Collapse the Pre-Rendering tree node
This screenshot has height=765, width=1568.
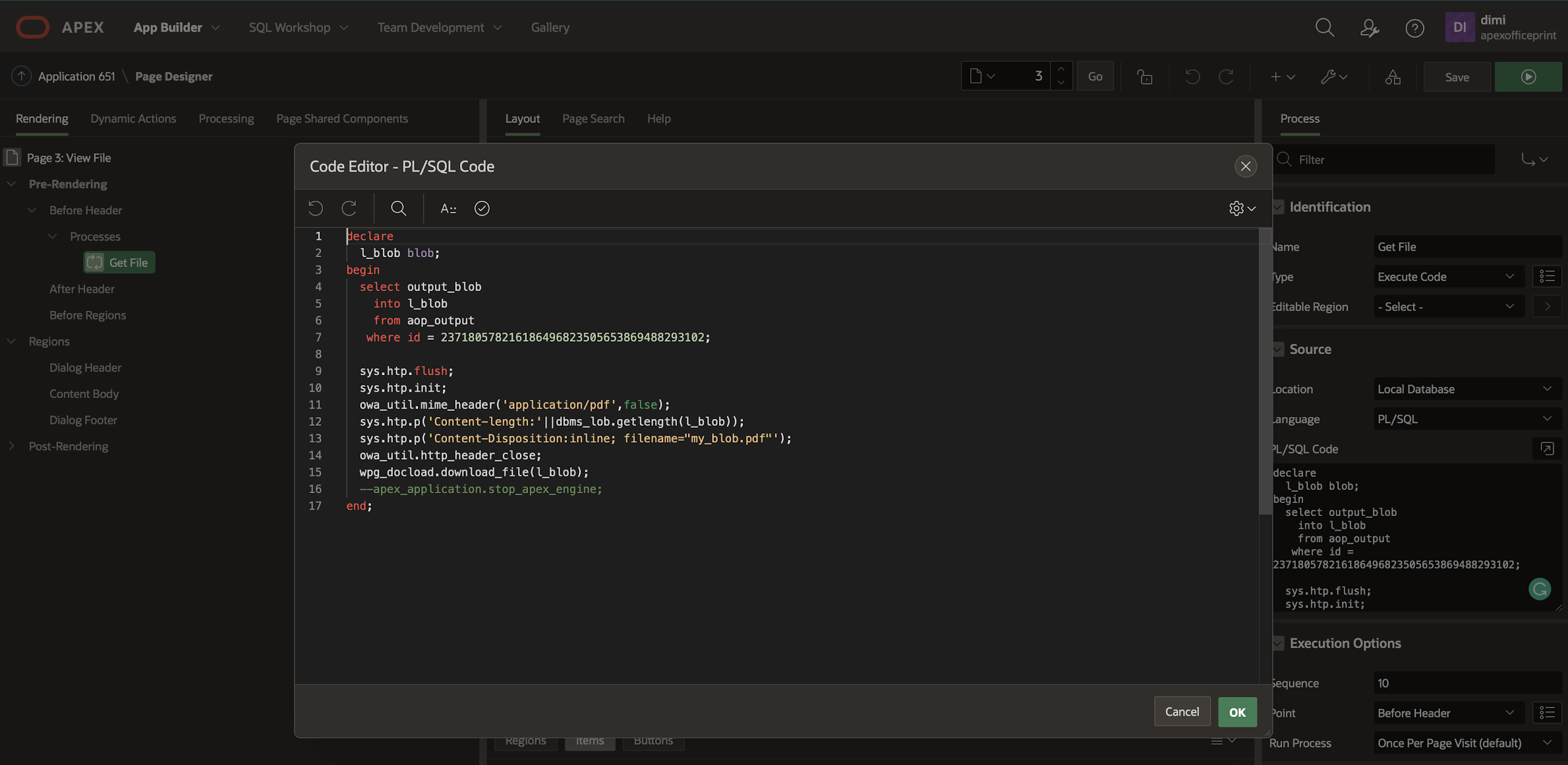pos(12,184)
